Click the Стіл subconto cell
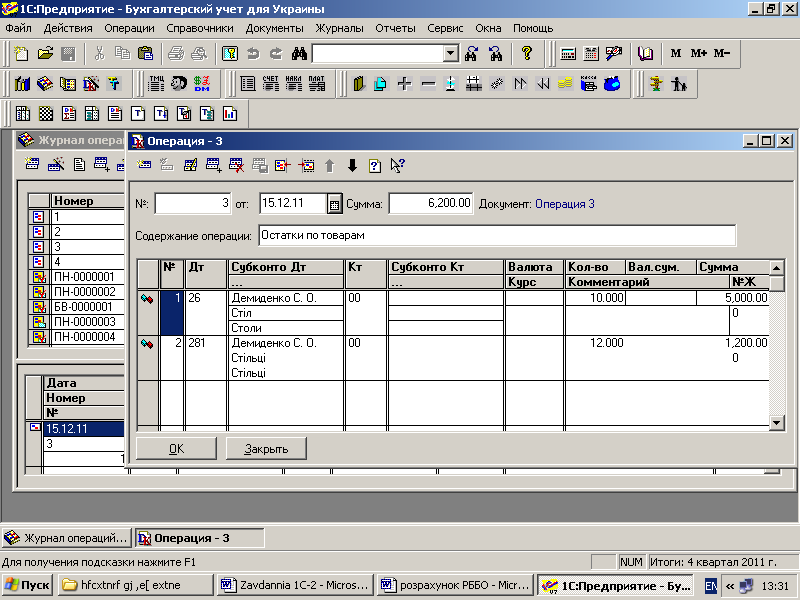This screenshot has width=800, height=600. pos(286,313)
